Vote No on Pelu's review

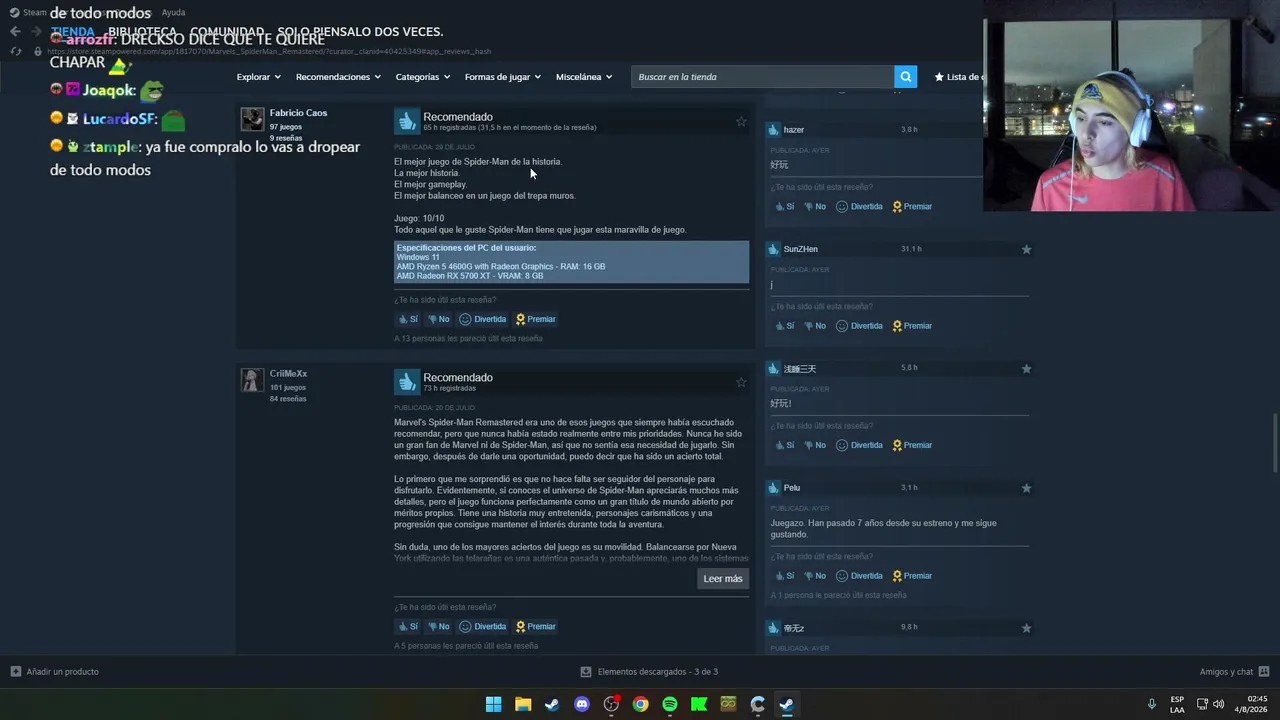[815, 576]
